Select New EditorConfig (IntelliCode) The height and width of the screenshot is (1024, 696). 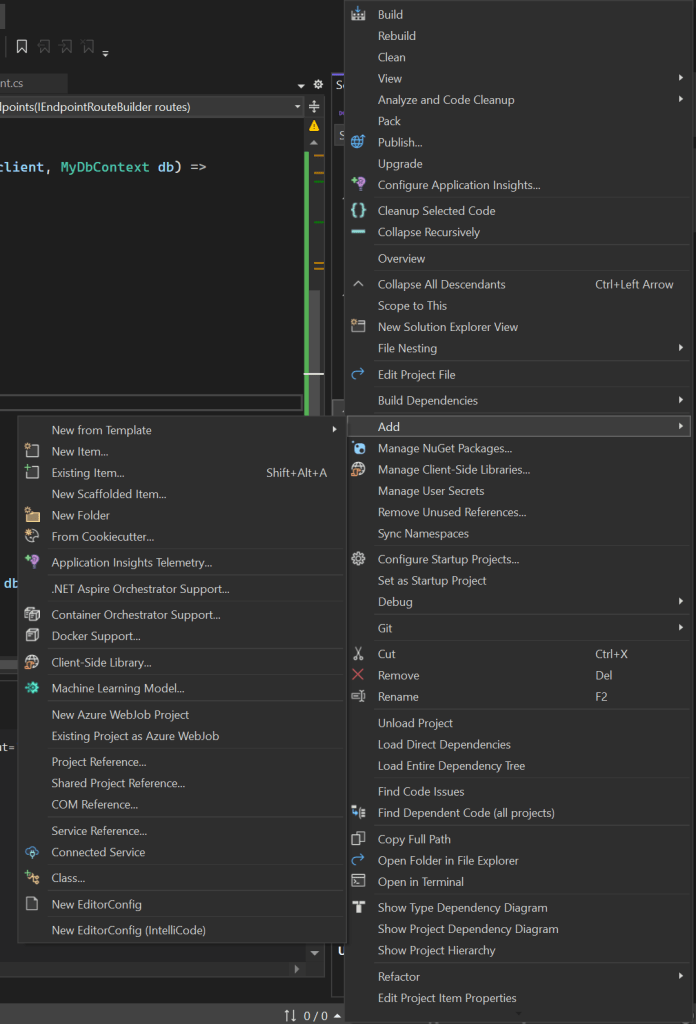pos(129,930)
